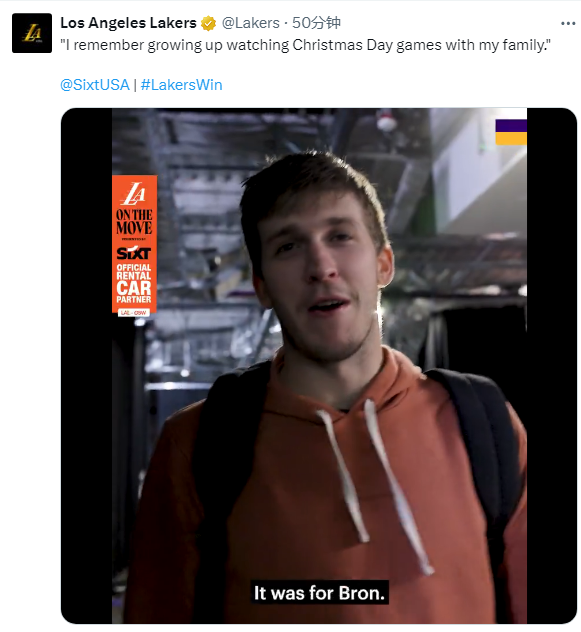Click the orange Sixt On The Move banner
This screenshot has width=581, height=632.
(x=134, y=244)
